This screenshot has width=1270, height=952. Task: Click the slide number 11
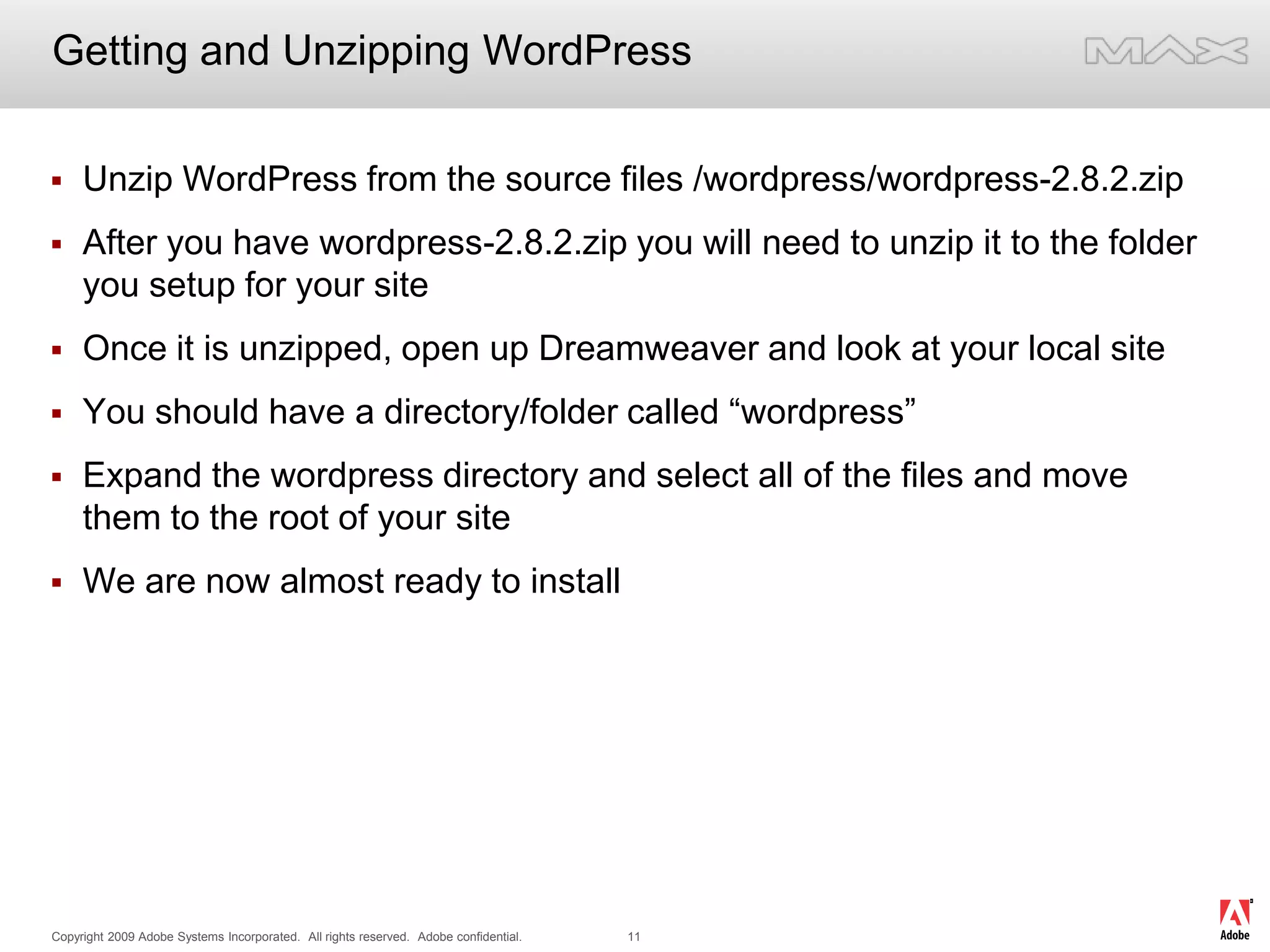pos(634,937)
